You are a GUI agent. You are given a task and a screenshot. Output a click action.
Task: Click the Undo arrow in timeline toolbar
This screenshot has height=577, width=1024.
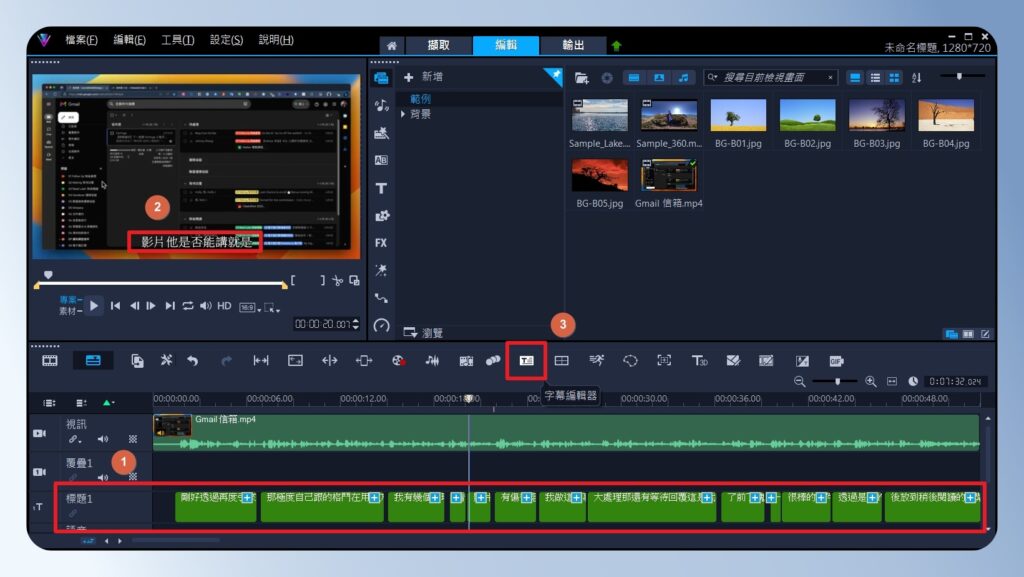pos(193,360)
